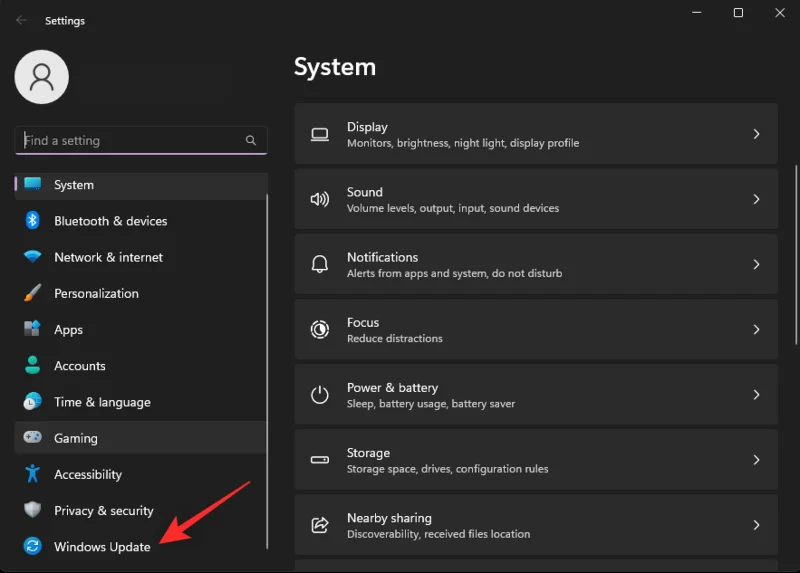Click the Nearby sharing icon

click(320, 525)
